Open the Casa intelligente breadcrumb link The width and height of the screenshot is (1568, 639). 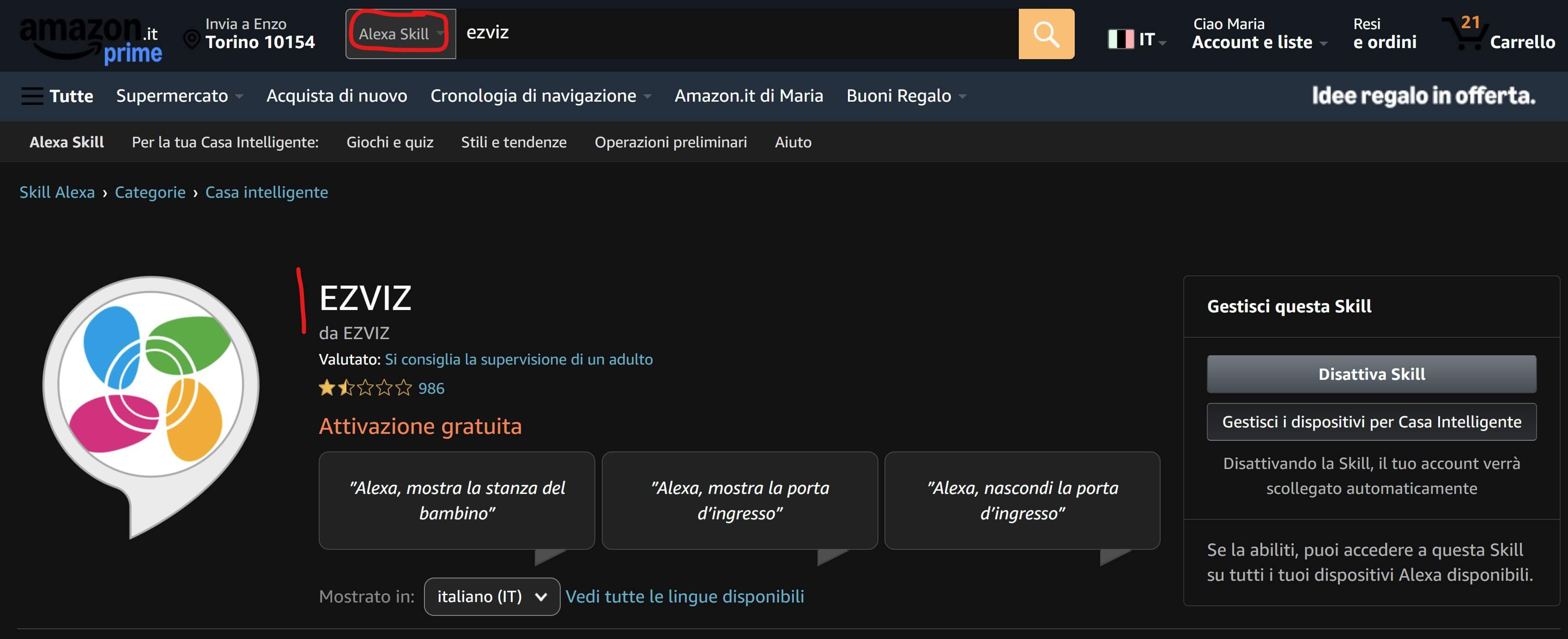coord(266,193)
